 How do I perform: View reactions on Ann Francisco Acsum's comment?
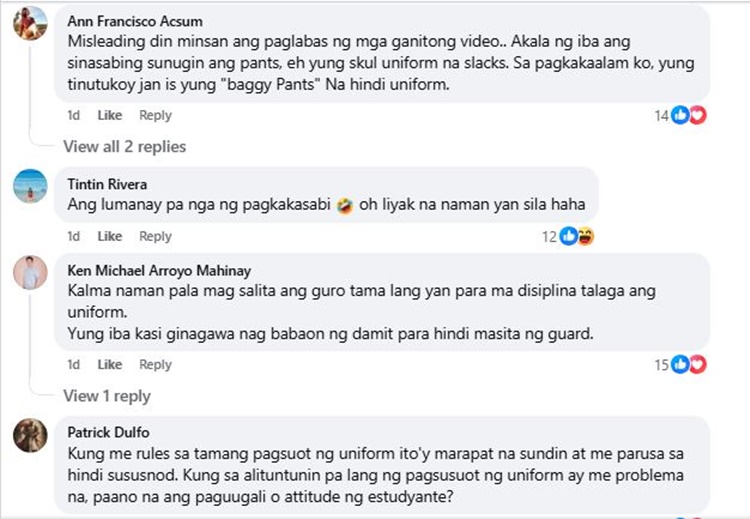tap(689, 115)
